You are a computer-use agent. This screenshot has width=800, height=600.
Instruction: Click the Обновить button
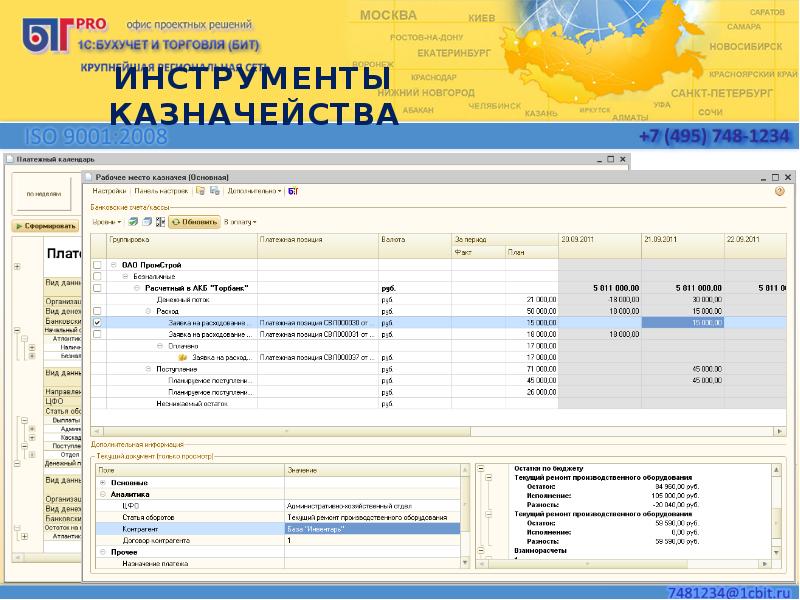click(194, 222)
